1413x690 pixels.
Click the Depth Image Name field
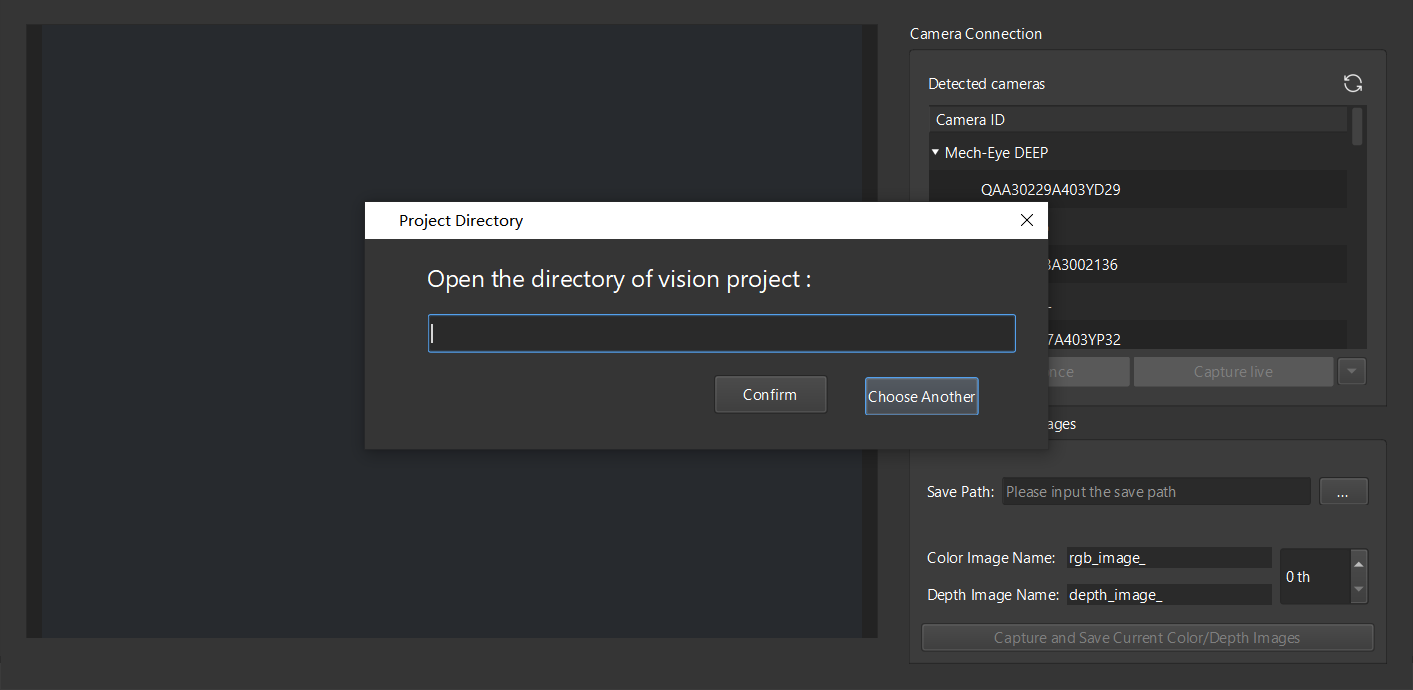1168,595
